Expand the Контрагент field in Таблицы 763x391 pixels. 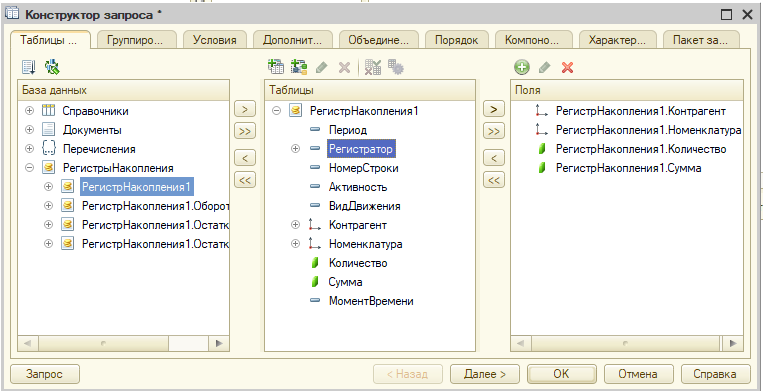[x=295, y=225]
